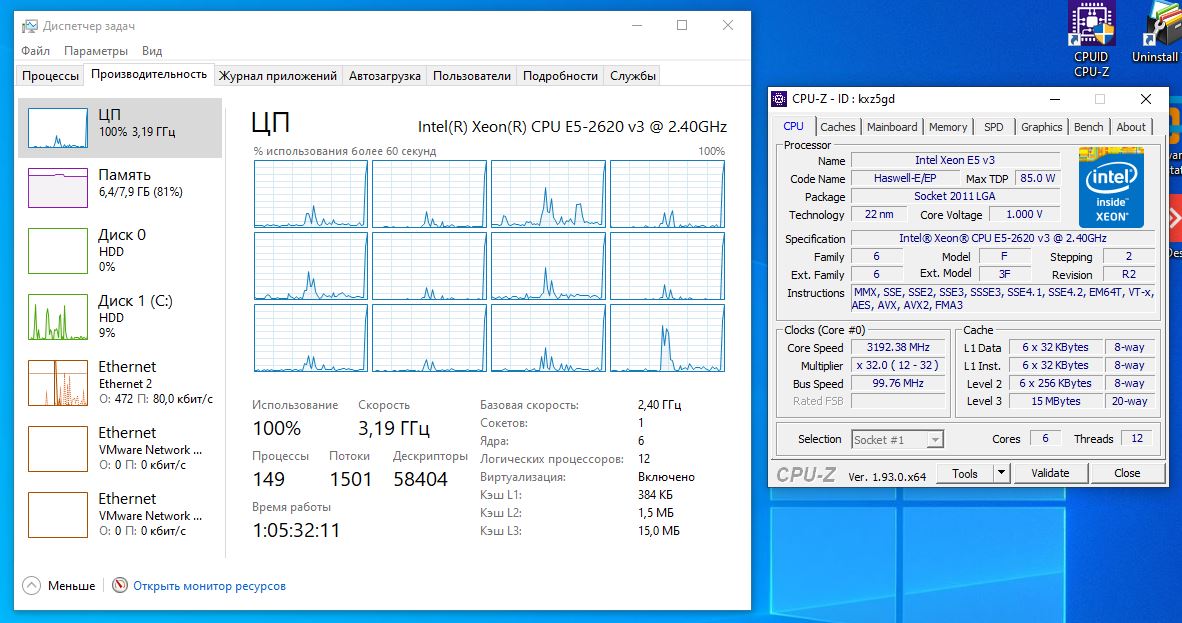Viewport: 1182px width, 623px height.
Task: Switch to the Процессы tab
Action: (50, 75)
